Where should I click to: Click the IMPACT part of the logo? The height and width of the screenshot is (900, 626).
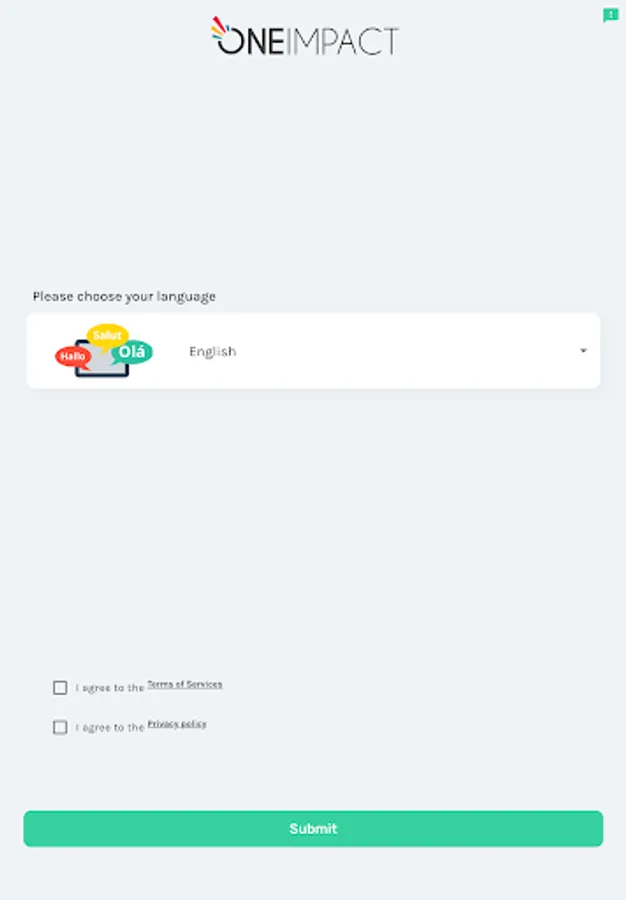[347, 41]
